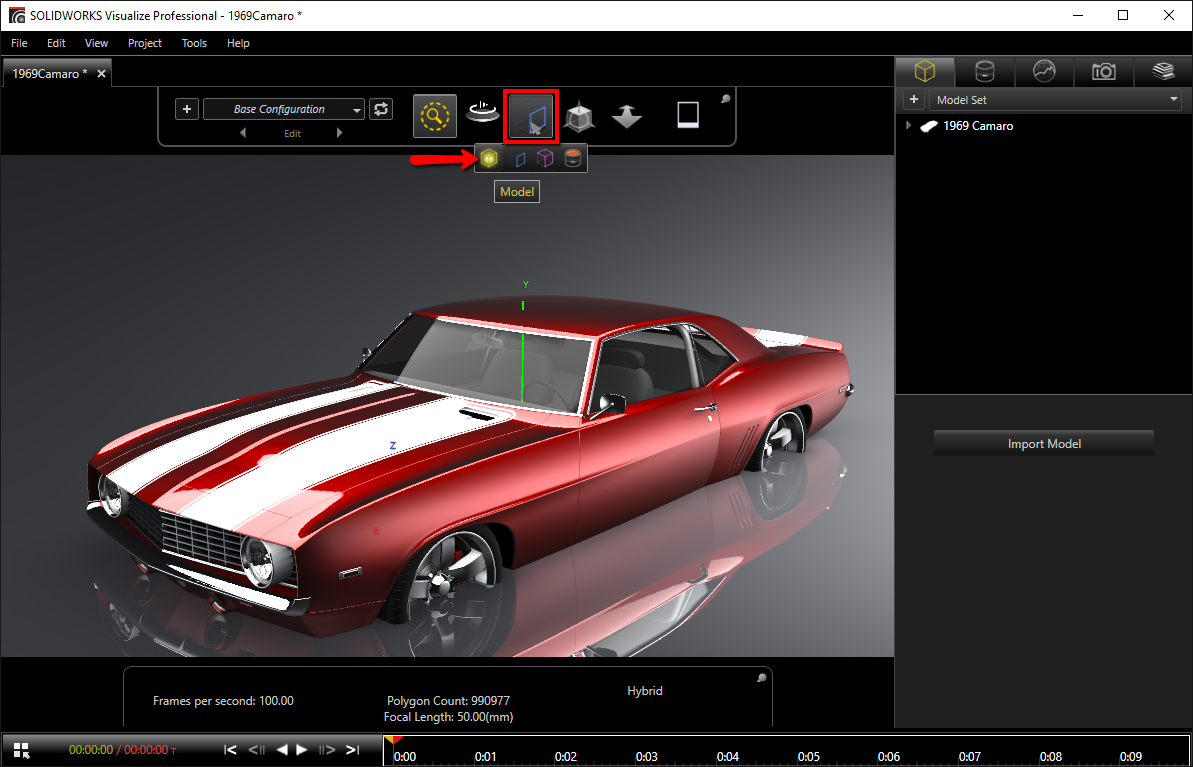Image resolution: width=1193 pixels, height=767 pixels.
Task: Click the Hybrid render mode label
Action: [x=644, y=691]
